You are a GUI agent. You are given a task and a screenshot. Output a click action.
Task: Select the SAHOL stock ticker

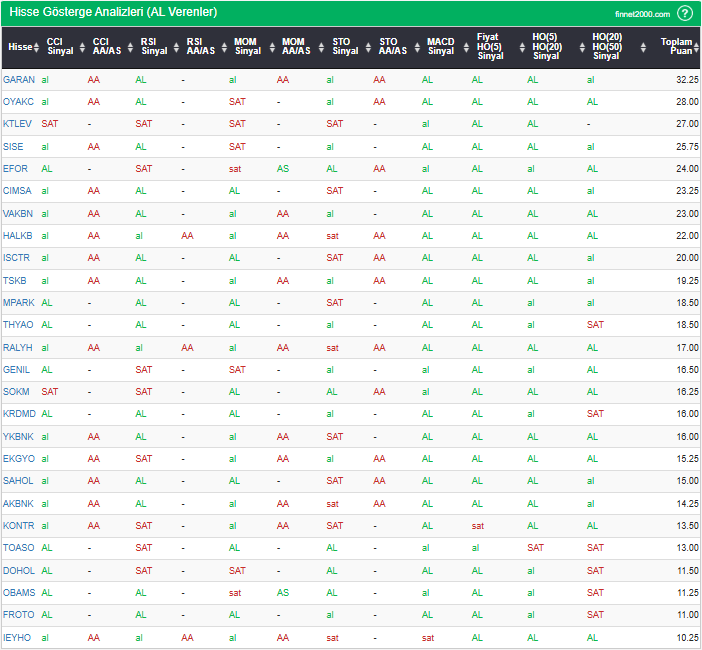[x=18, y=481]
